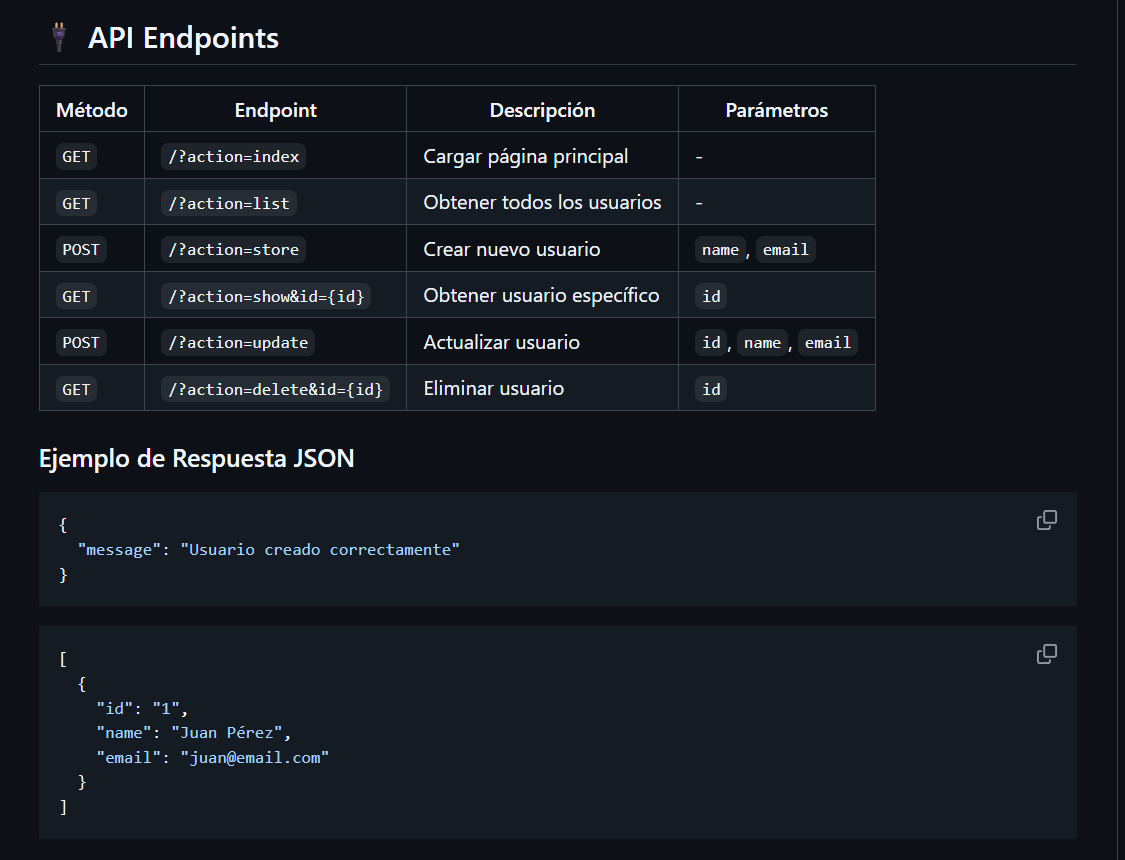Click the copy icon on the message JSON block
The image size is (1125, 860).
coord(1047,519)
